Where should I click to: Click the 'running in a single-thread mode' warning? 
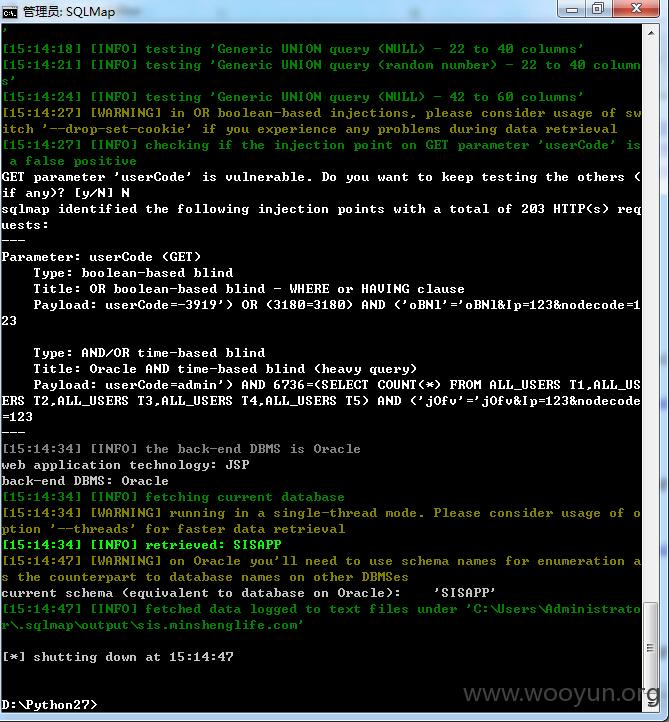point(321,513)
